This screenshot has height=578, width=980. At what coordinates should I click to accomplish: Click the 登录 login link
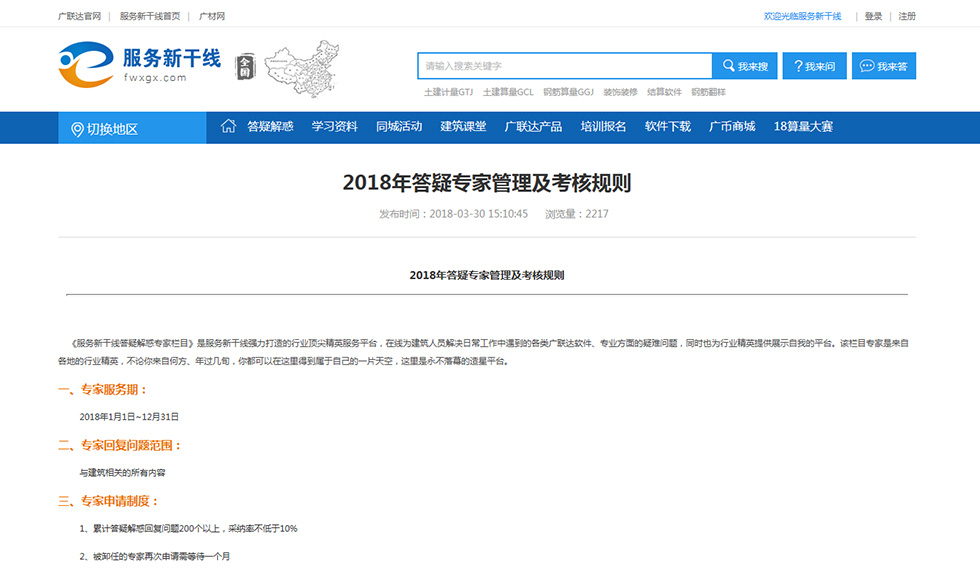pyautogui.click(x=873, y=17)
